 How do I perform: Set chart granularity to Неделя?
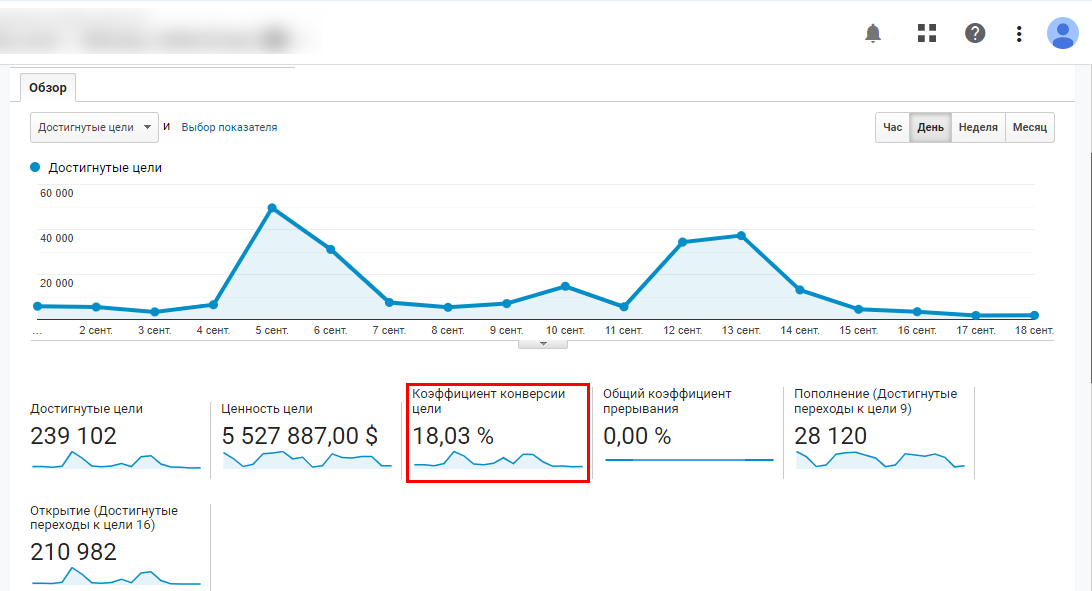point(977,128)
